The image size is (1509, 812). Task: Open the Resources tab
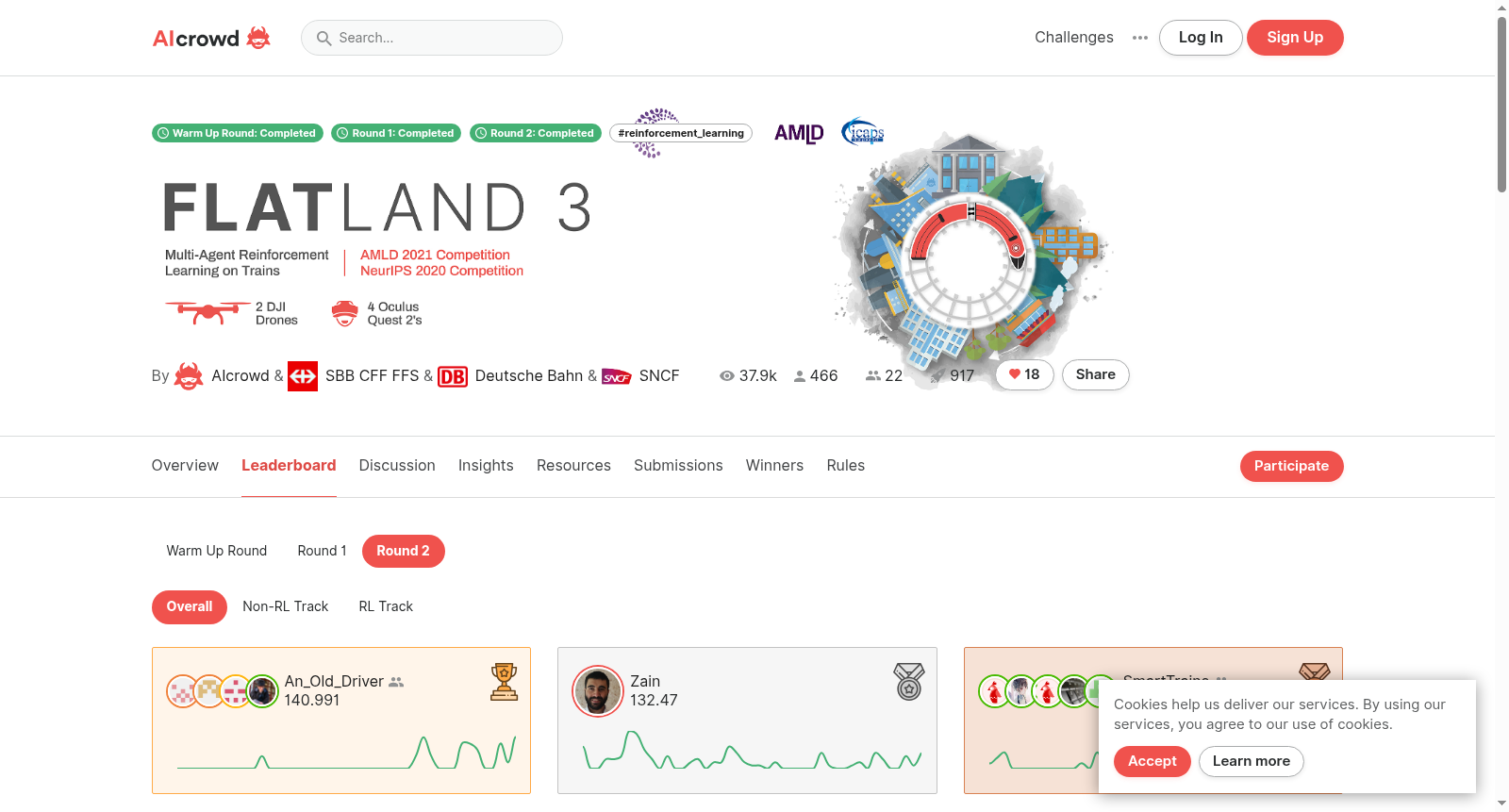coord(573,466)
